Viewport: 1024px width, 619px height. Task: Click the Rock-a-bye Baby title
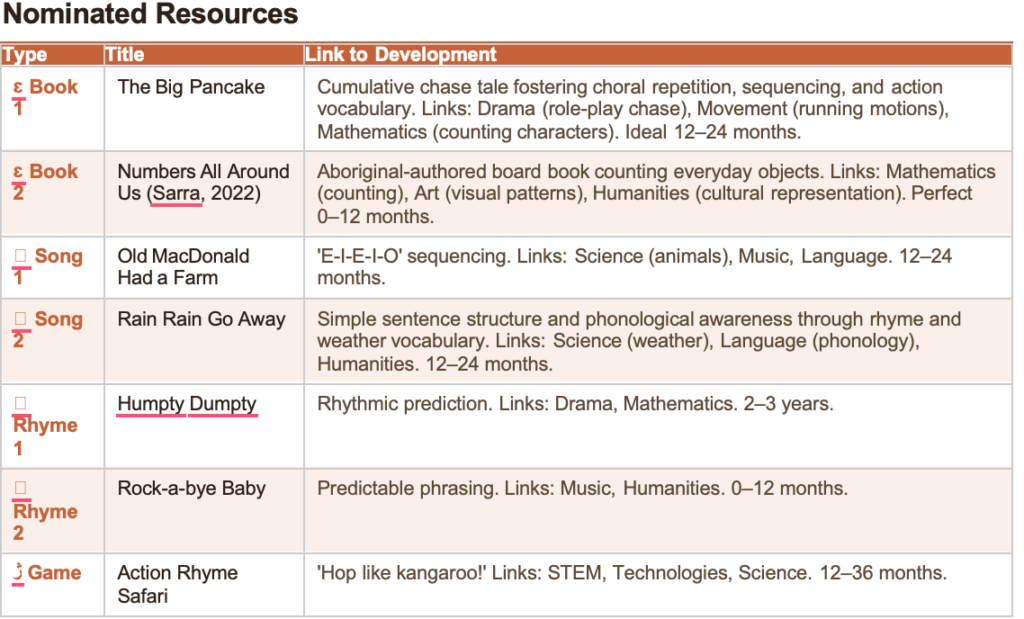(191, 489)
